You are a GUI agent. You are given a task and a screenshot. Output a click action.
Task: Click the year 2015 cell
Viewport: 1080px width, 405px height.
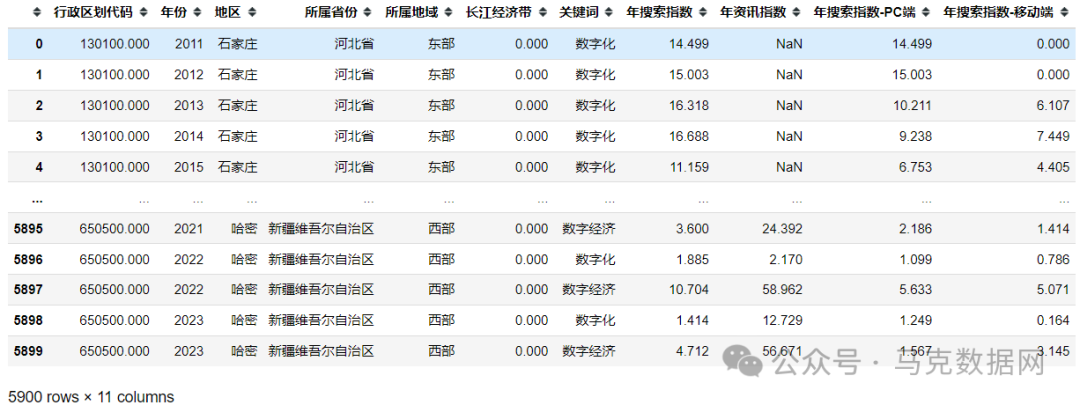coord(189,167)
